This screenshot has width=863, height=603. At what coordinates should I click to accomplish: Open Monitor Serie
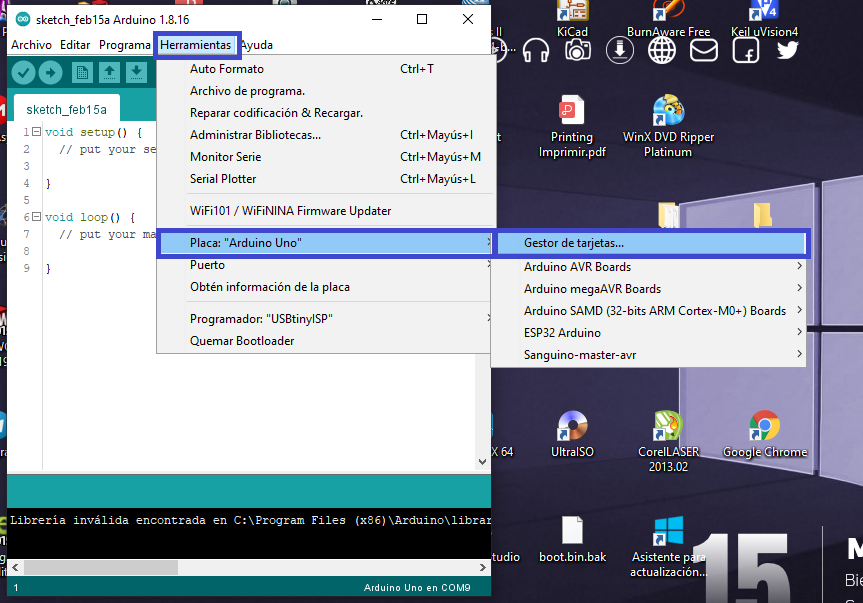pos(326,157)
